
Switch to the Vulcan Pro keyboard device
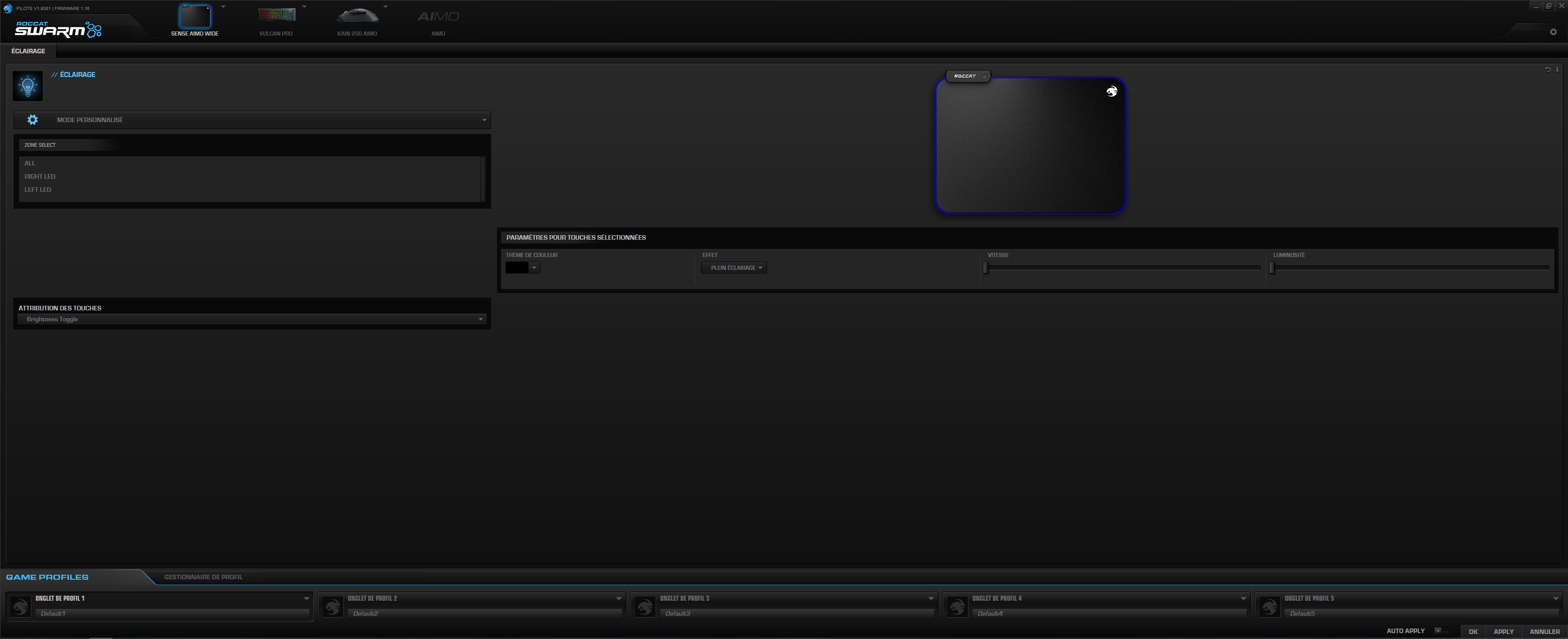(x=276, y=15)
